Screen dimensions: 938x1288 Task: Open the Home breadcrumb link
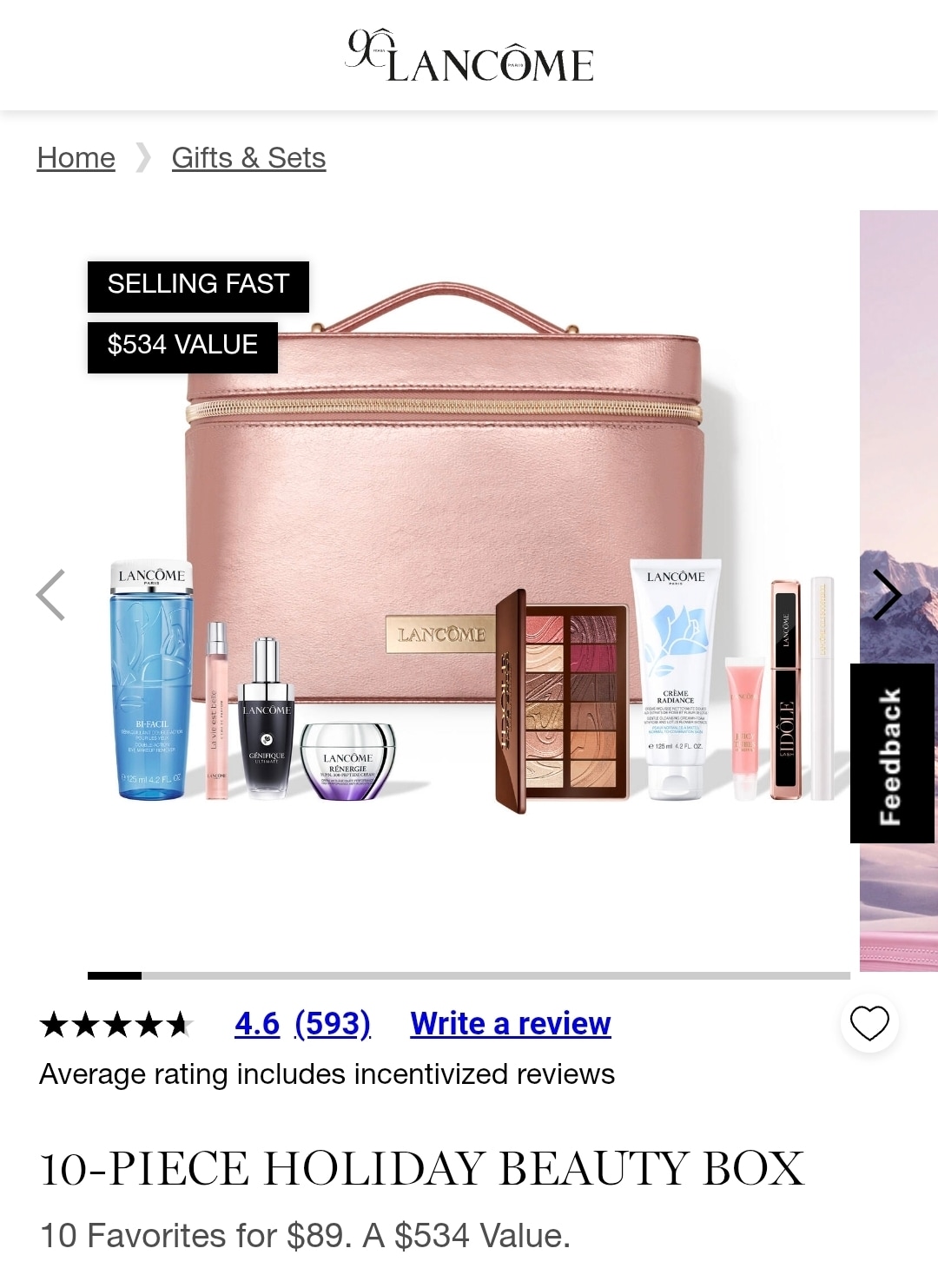(x=76, y=158)
